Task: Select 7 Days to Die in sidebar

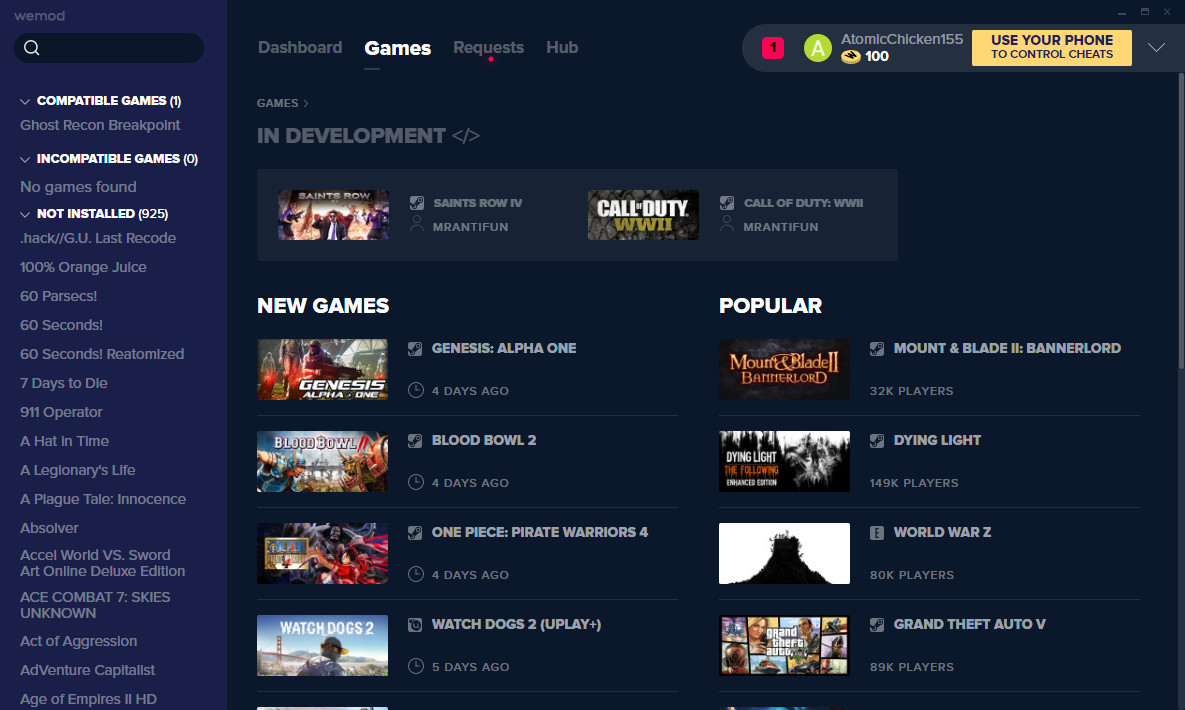Action: (x=63, y=383)
